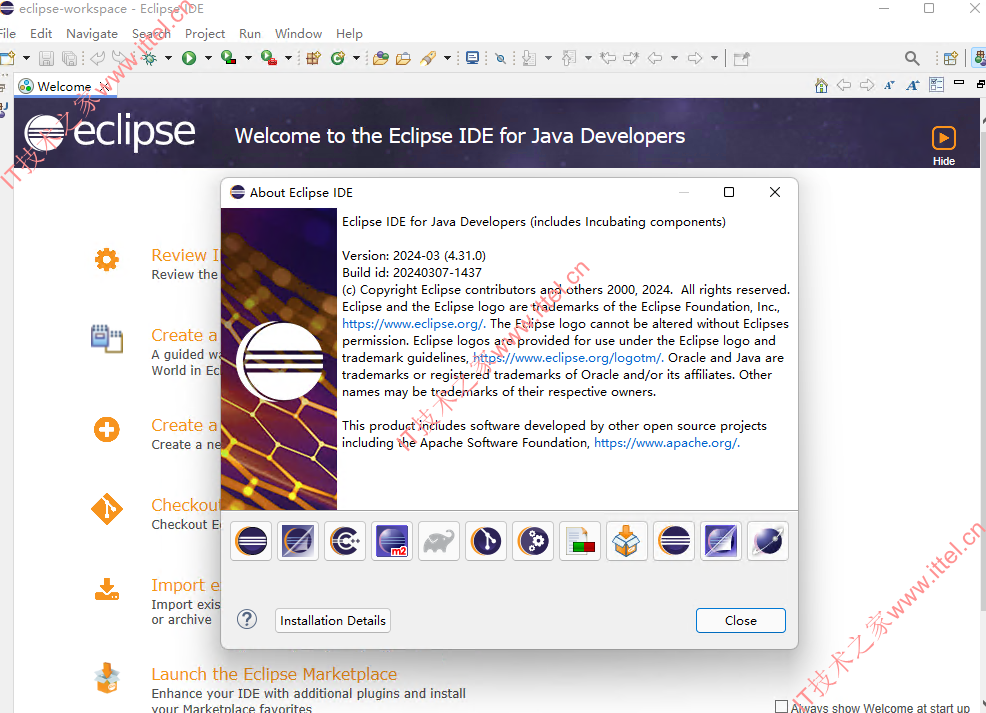
Task: Expand the Next Annotation dropdown arrow
Action: coord(548,58)
